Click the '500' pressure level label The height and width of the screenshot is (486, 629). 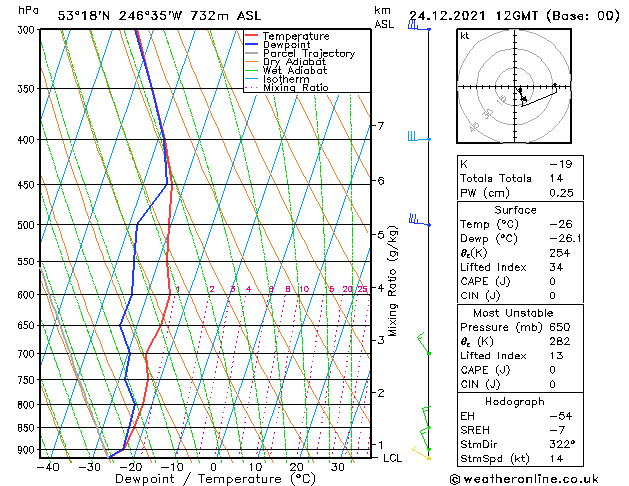[28, 225]
